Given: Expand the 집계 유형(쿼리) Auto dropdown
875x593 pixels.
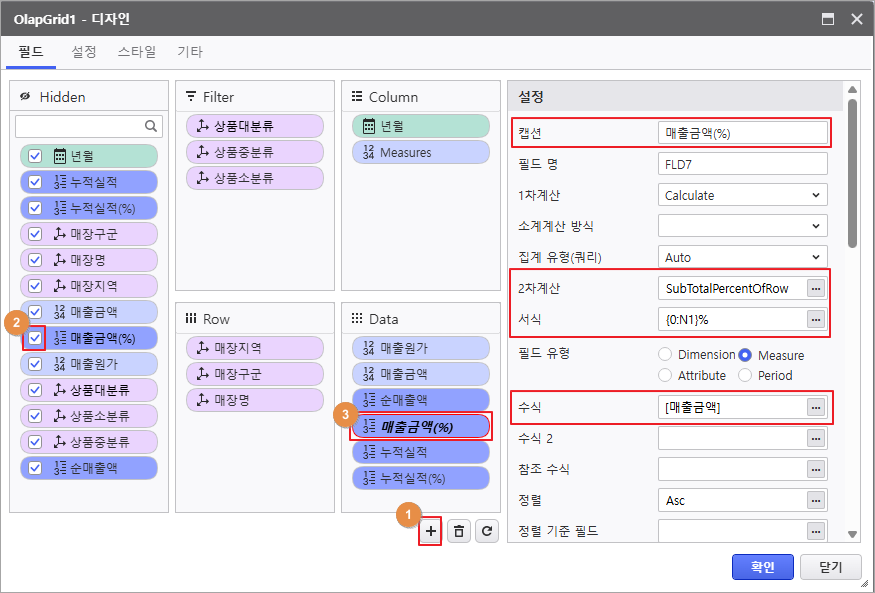Looking at the screenshot, I should (743, 257).
